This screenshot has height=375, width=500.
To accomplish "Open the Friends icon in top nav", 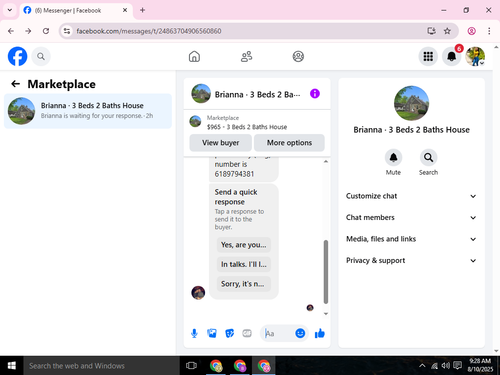I will click(x=246, y=56).
